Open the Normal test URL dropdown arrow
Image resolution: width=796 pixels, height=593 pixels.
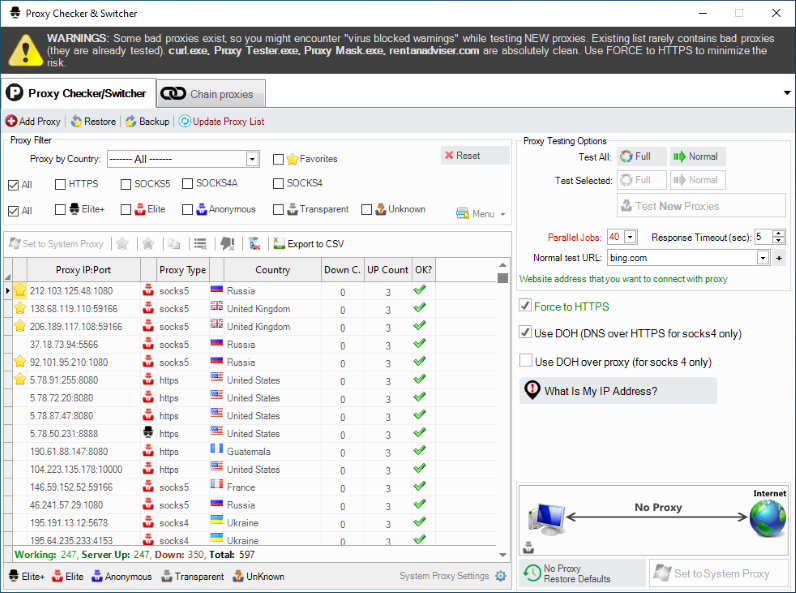(763, 258)
